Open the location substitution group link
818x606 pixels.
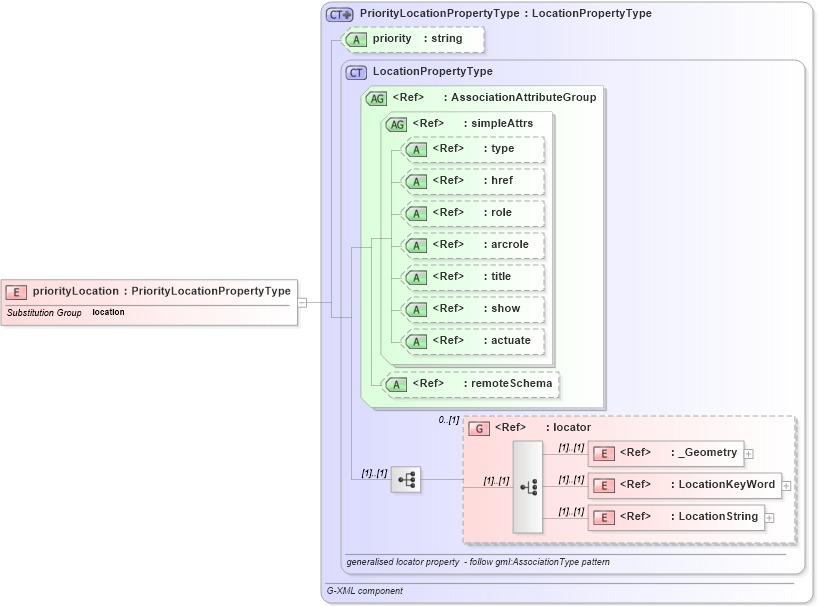110,312
